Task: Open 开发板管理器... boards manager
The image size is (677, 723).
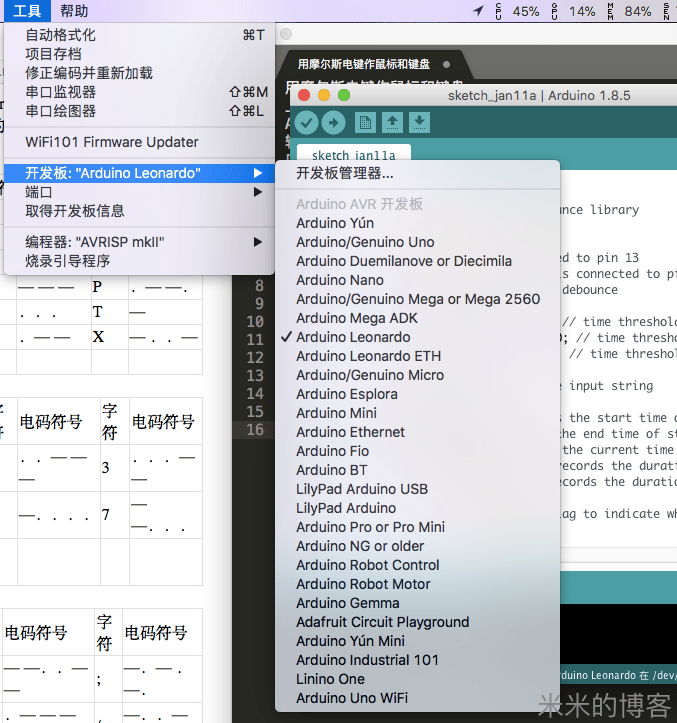Action: tap(344, 173)
